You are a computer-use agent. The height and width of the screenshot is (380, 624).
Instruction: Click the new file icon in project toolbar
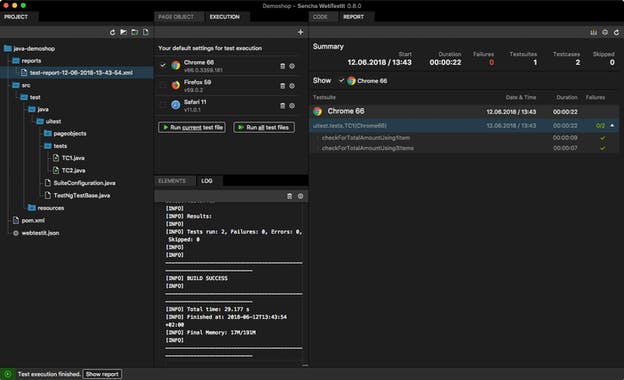point(146,32)
